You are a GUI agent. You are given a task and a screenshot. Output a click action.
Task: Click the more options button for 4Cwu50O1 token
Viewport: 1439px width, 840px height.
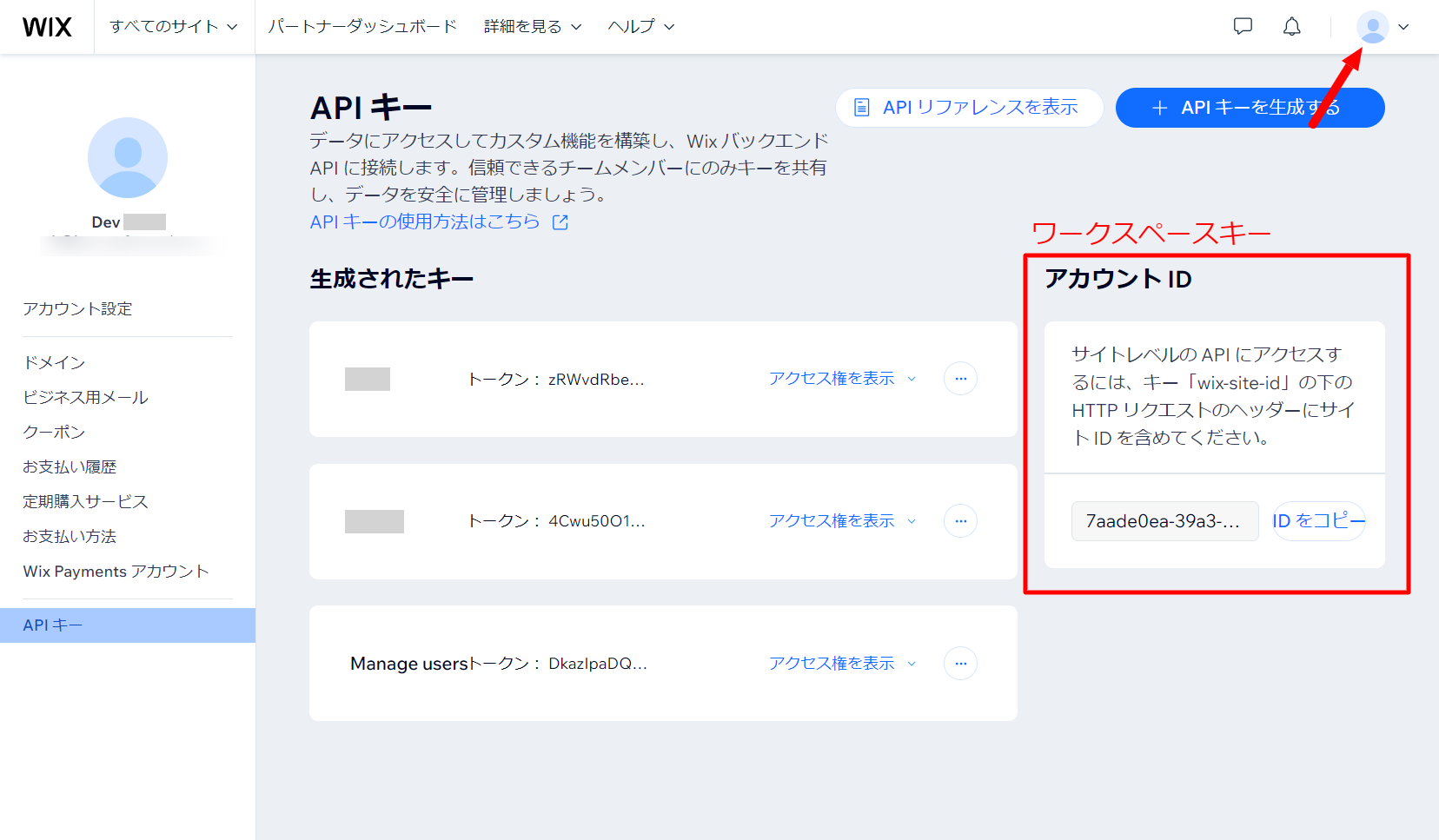[960, 521]
